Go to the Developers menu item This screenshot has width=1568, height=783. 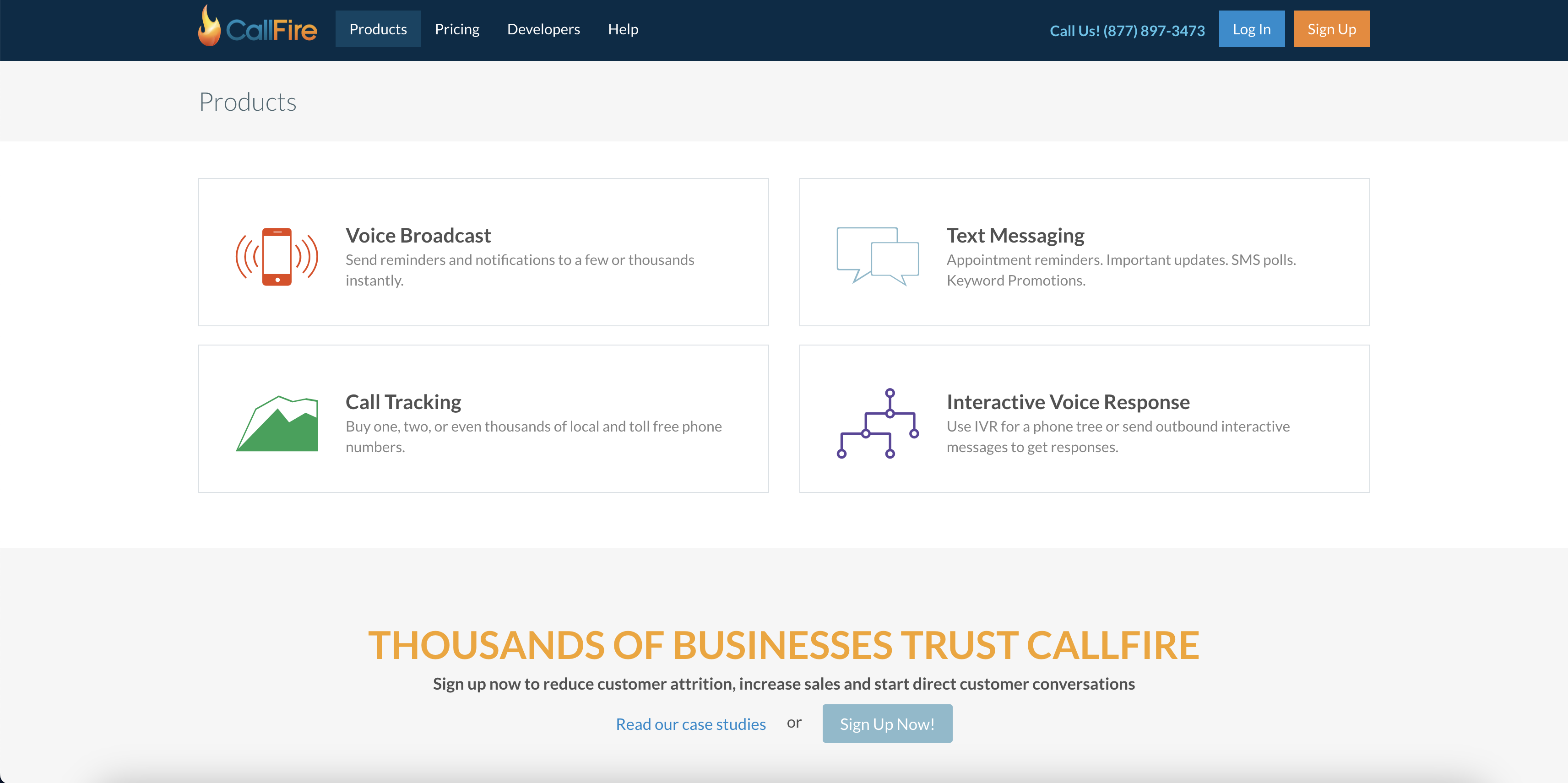tap(543, 28)
